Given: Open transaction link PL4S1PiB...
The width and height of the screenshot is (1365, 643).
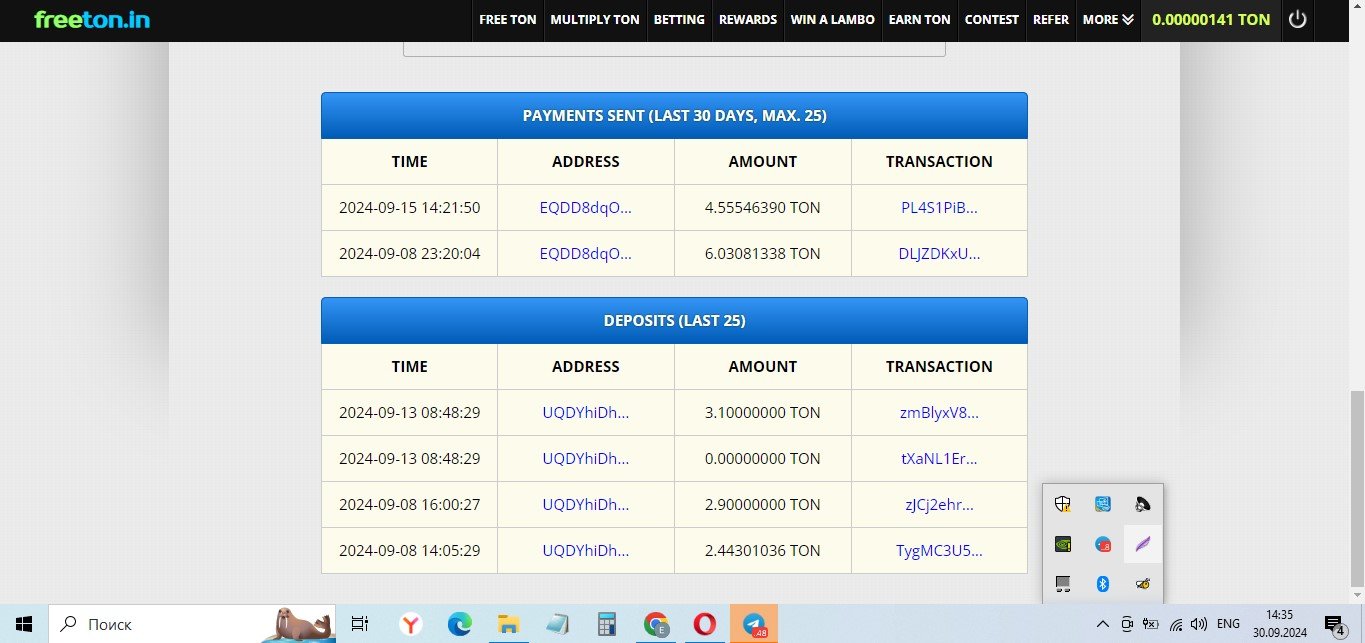Looking at the screenshot, I should pos(939,208).
